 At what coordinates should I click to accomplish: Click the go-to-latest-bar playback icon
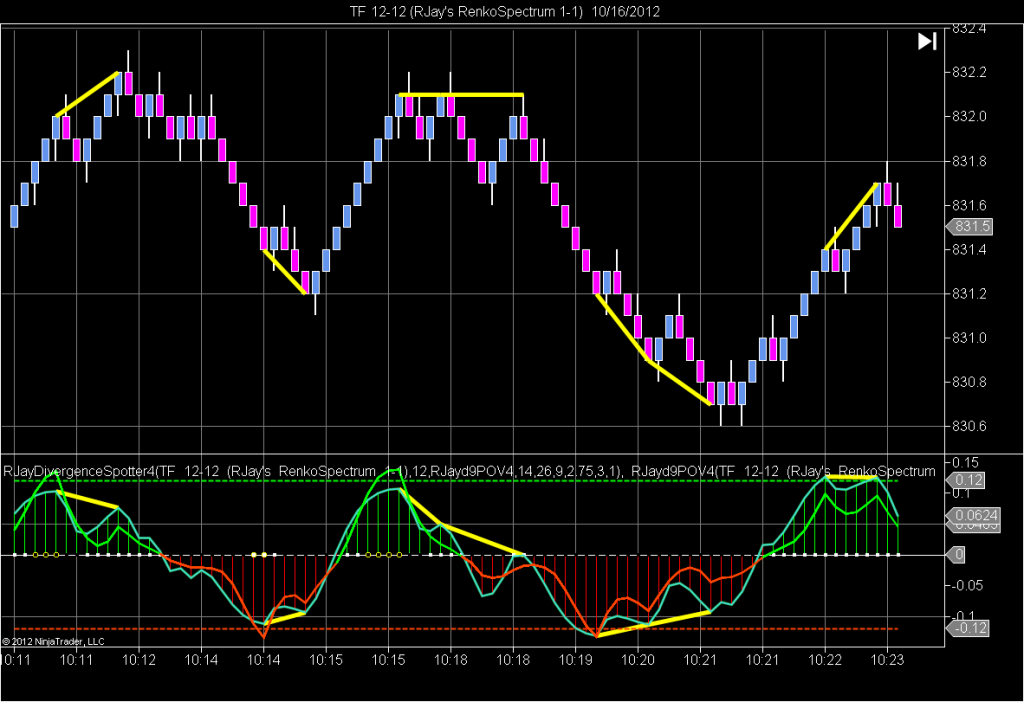[x=926, y=42]
